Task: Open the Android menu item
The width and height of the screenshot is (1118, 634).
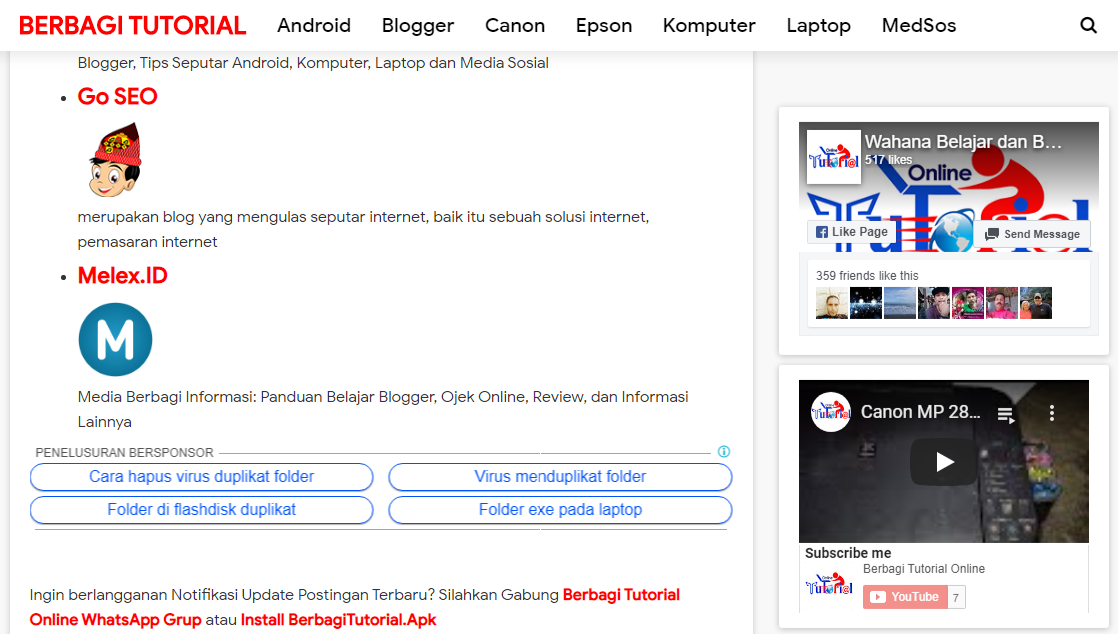Action: coord(314,26)
